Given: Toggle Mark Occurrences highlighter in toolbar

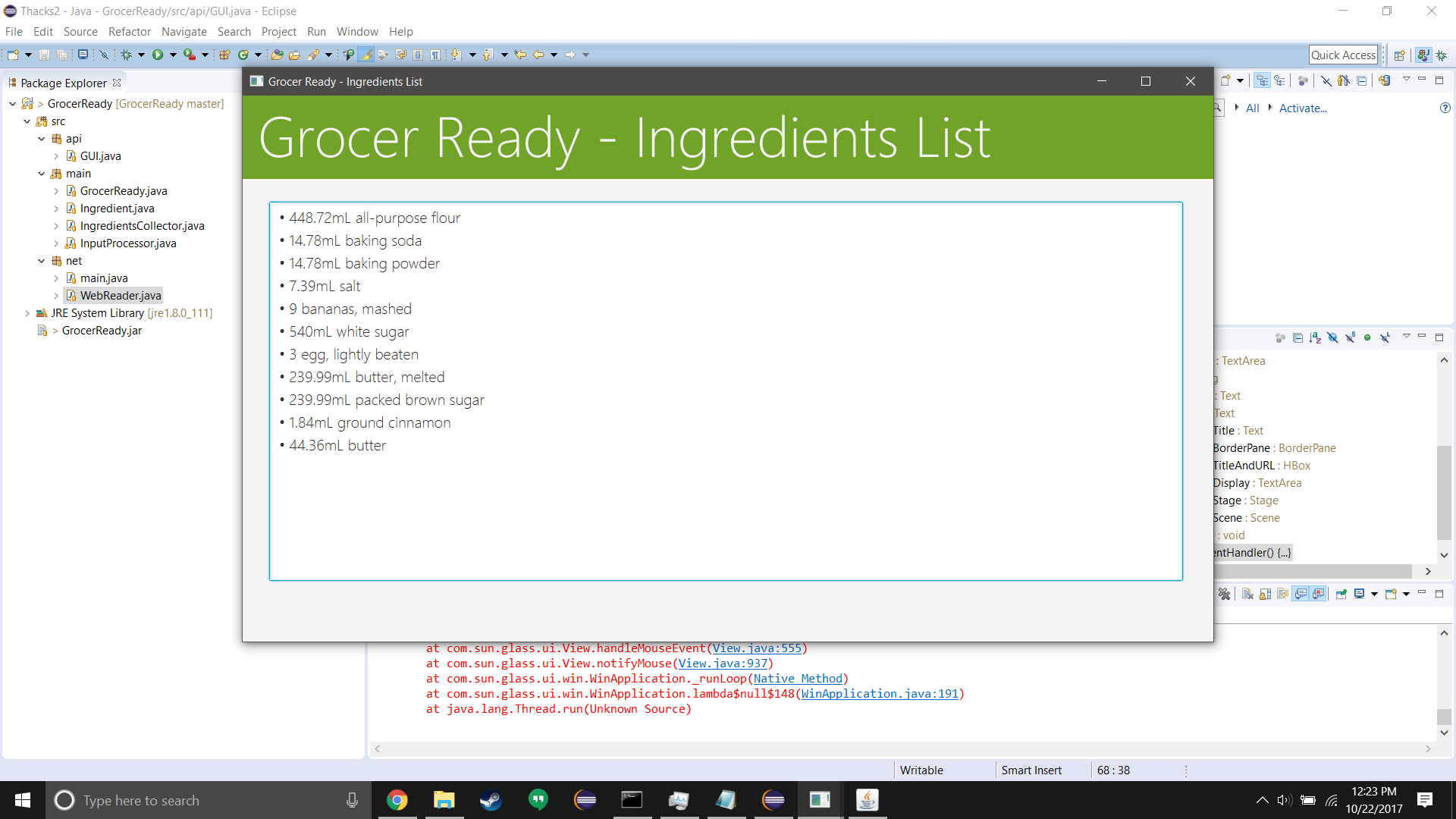Looking at the screenshot, I should click(366, 55).
